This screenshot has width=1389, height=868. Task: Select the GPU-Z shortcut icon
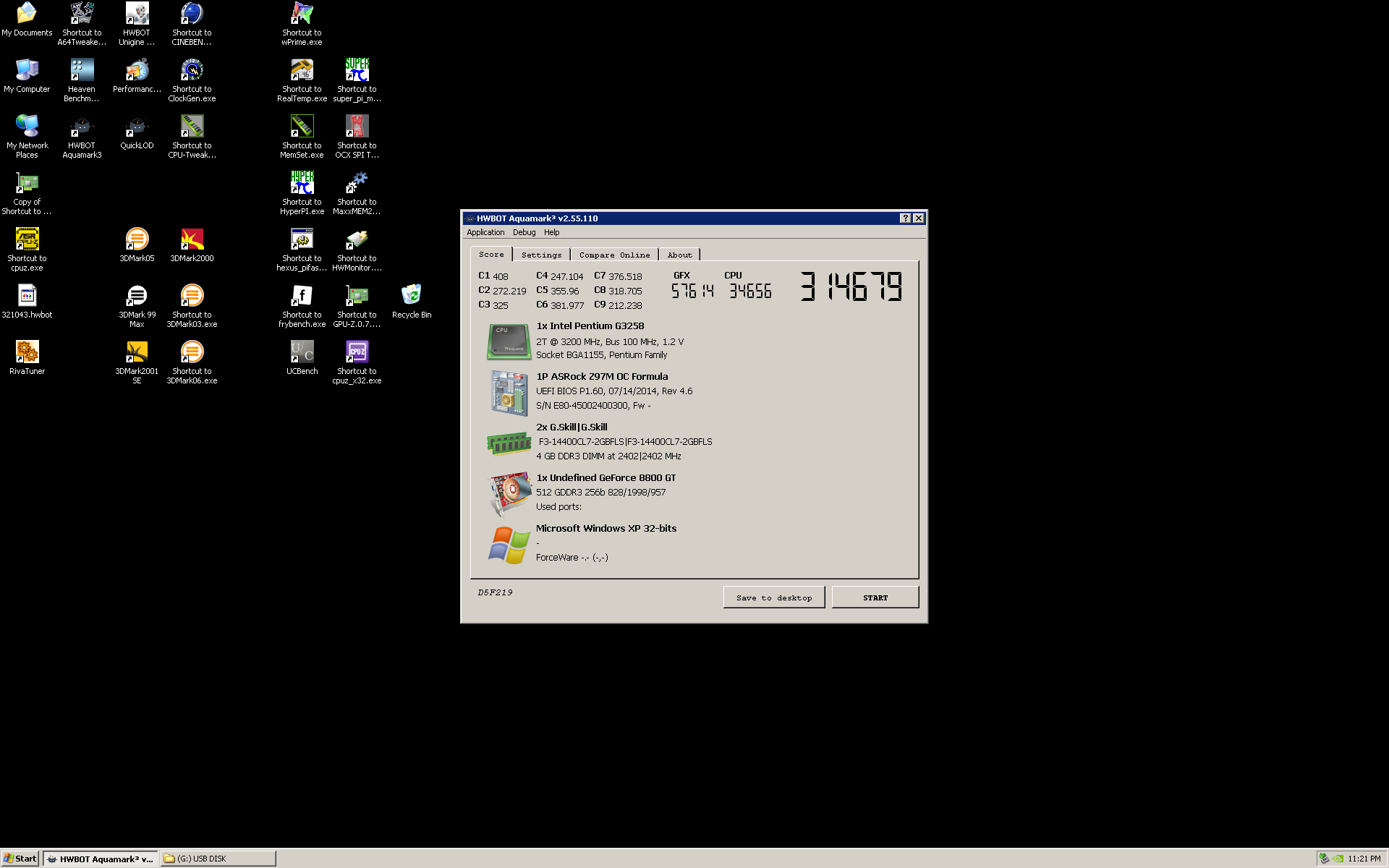(x=357, y=305)
